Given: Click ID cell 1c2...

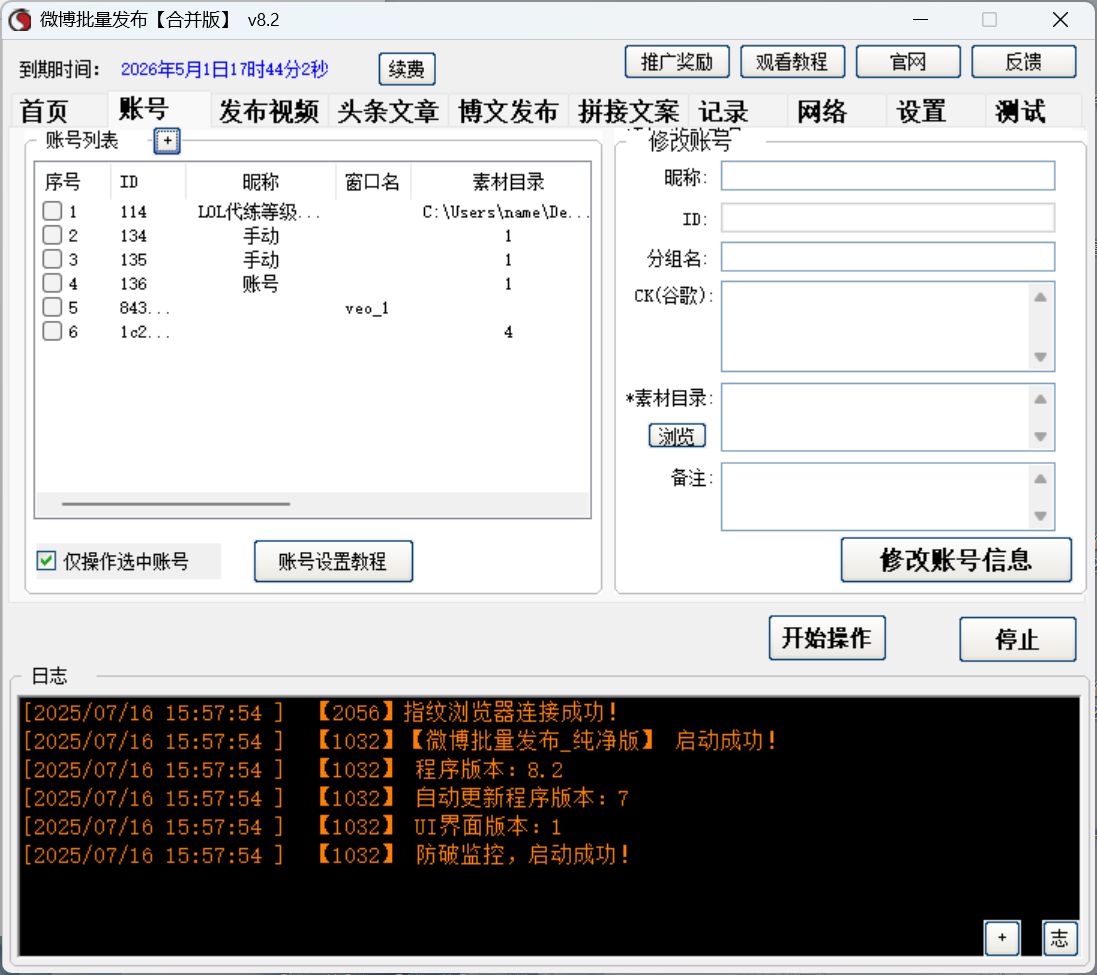Looking at the screenshot, I should click(x=144, y=332).
